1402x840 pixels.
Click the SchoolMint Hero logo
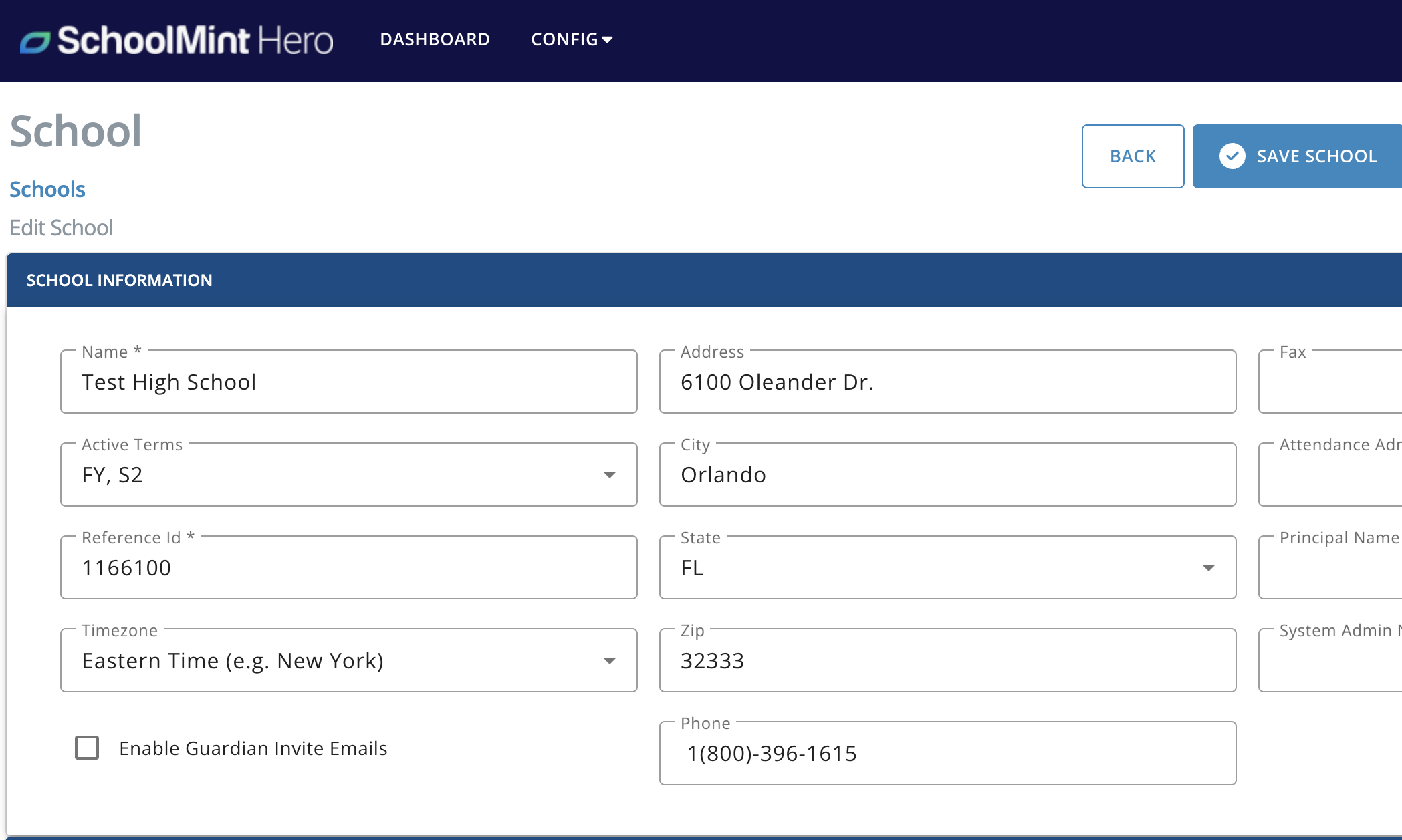(x=177, y=40)
